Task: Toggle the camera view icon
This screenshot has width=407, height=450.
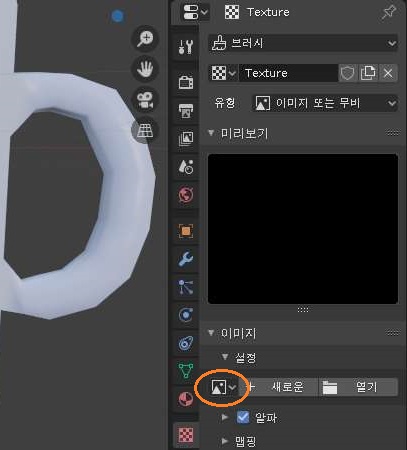Action: click(145, 100)
